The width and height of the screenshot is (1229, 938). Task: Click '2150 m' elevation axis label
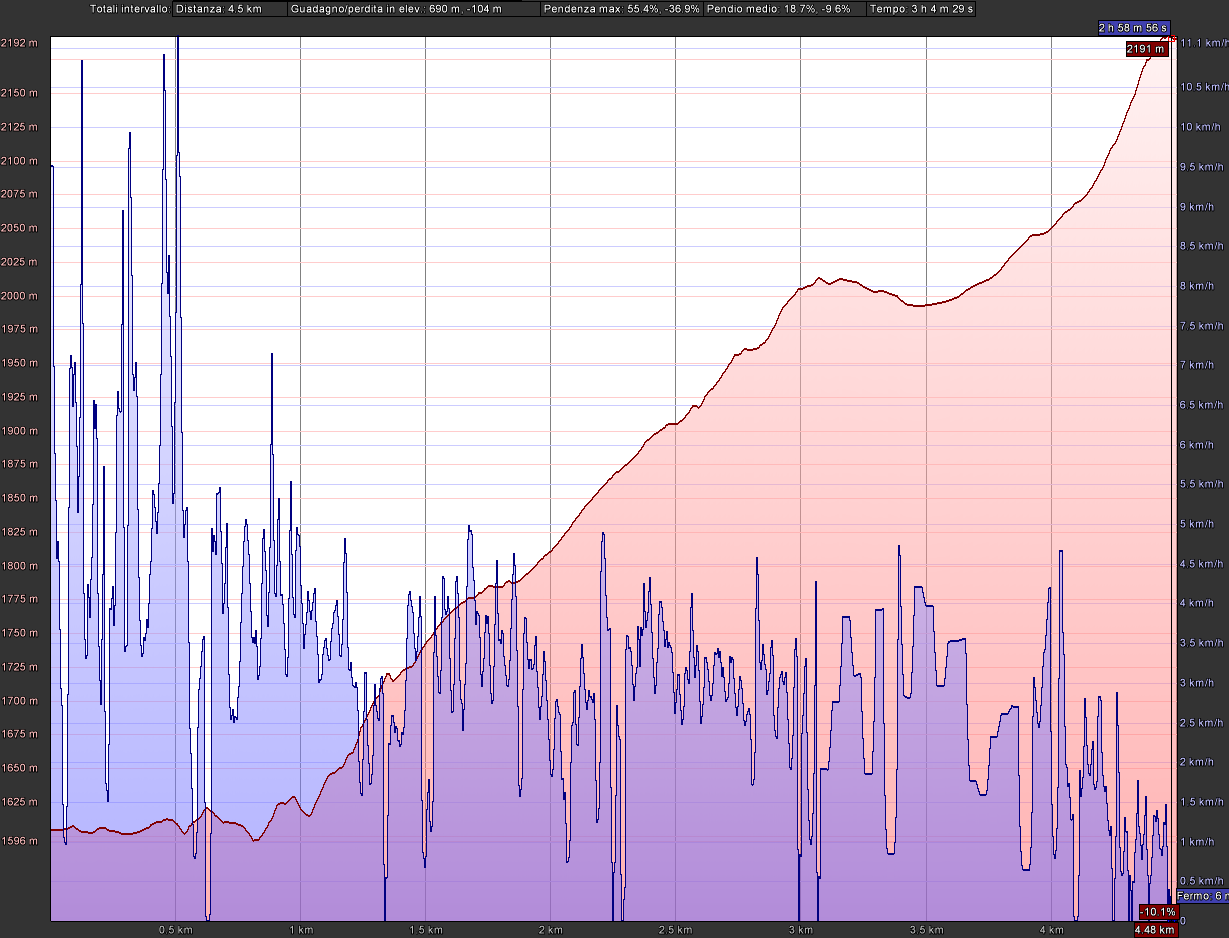pyautogui.click(x=19, y=93)
